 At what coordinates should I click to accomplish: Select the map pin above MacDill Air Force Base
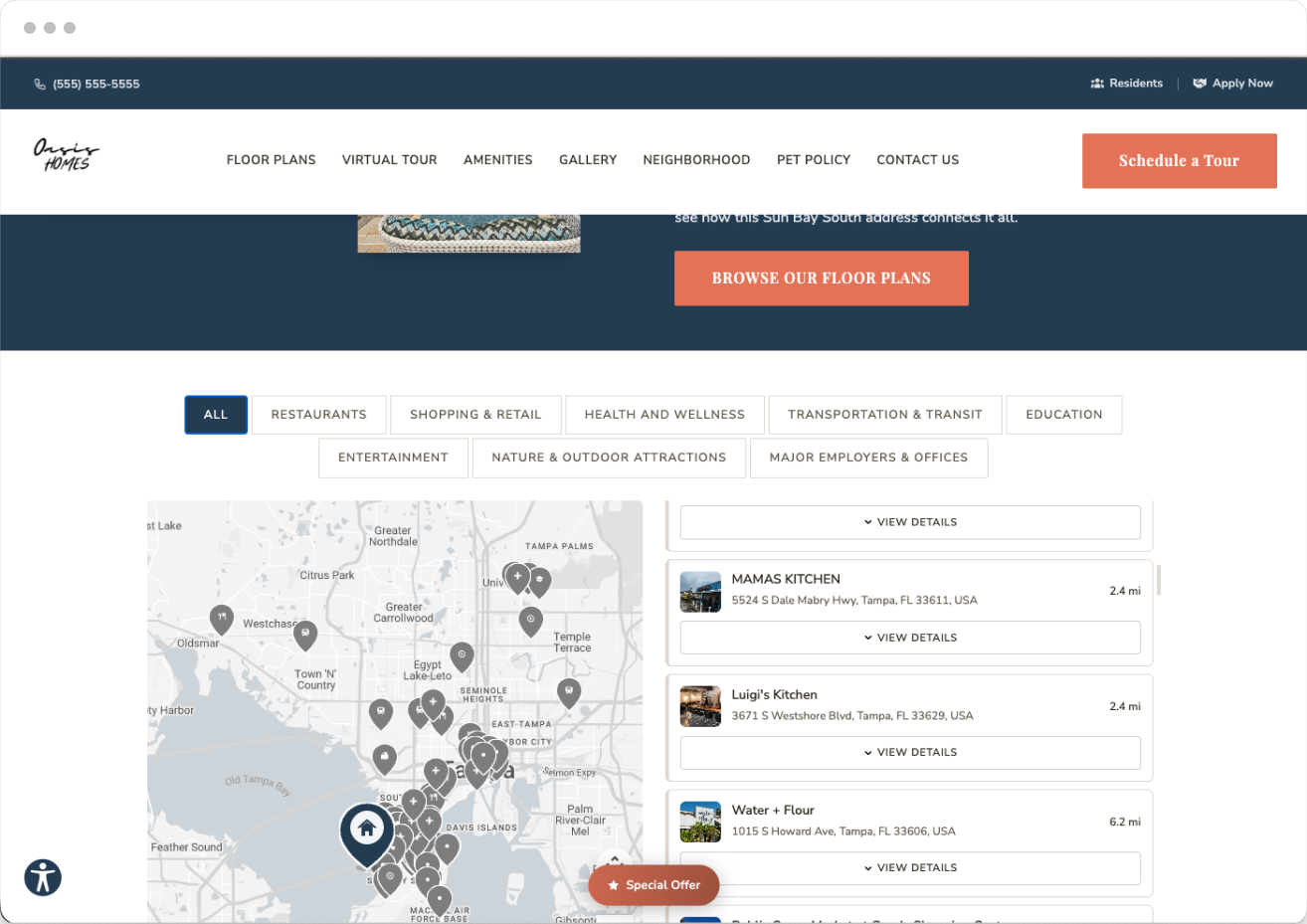click(439, 900)
